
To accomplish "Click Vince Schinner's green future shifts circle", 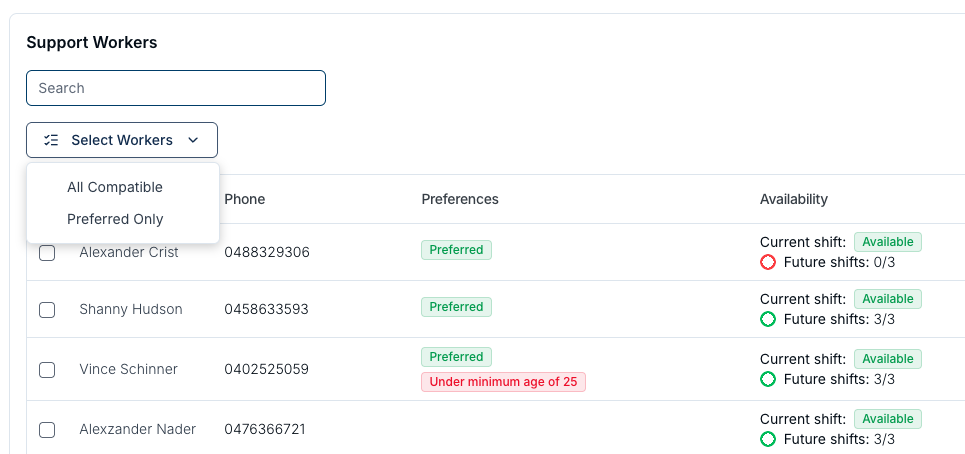I will tap(767, 380).
